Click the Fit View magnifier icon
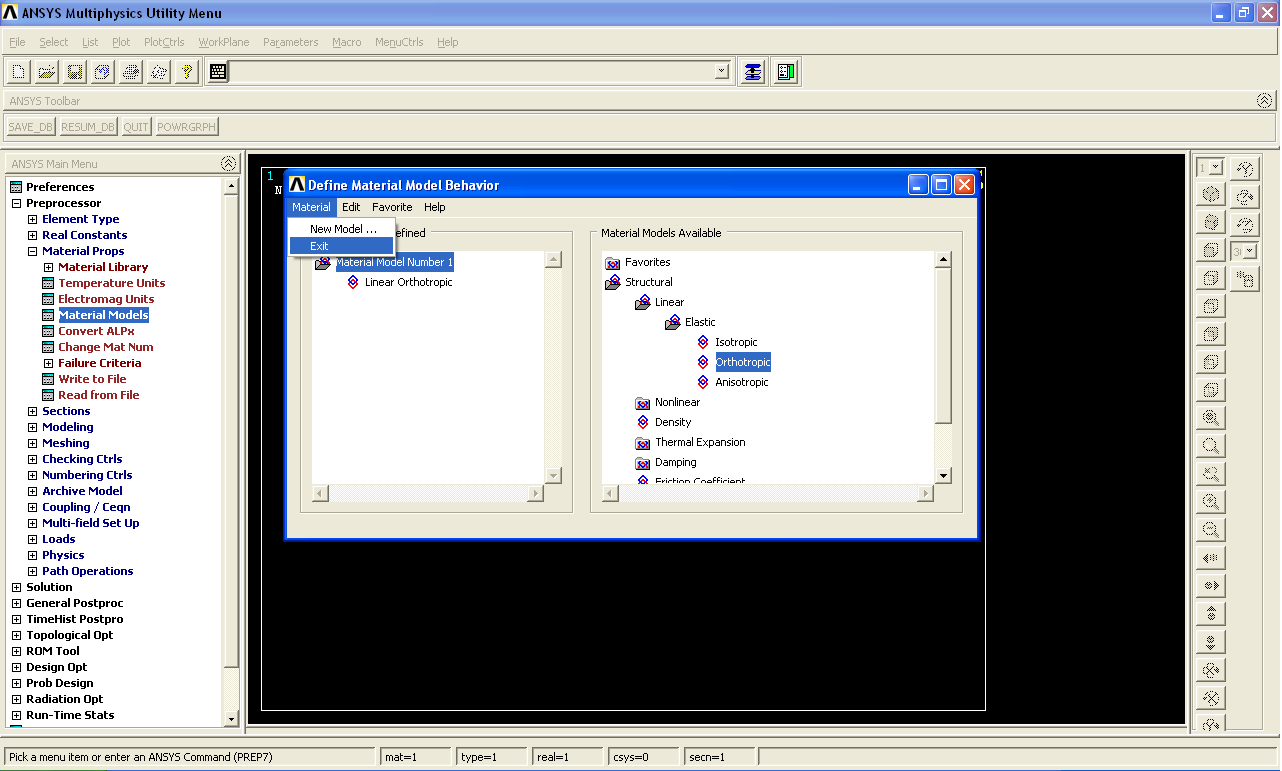The image size is (1282, 771). pos(1211,418)
